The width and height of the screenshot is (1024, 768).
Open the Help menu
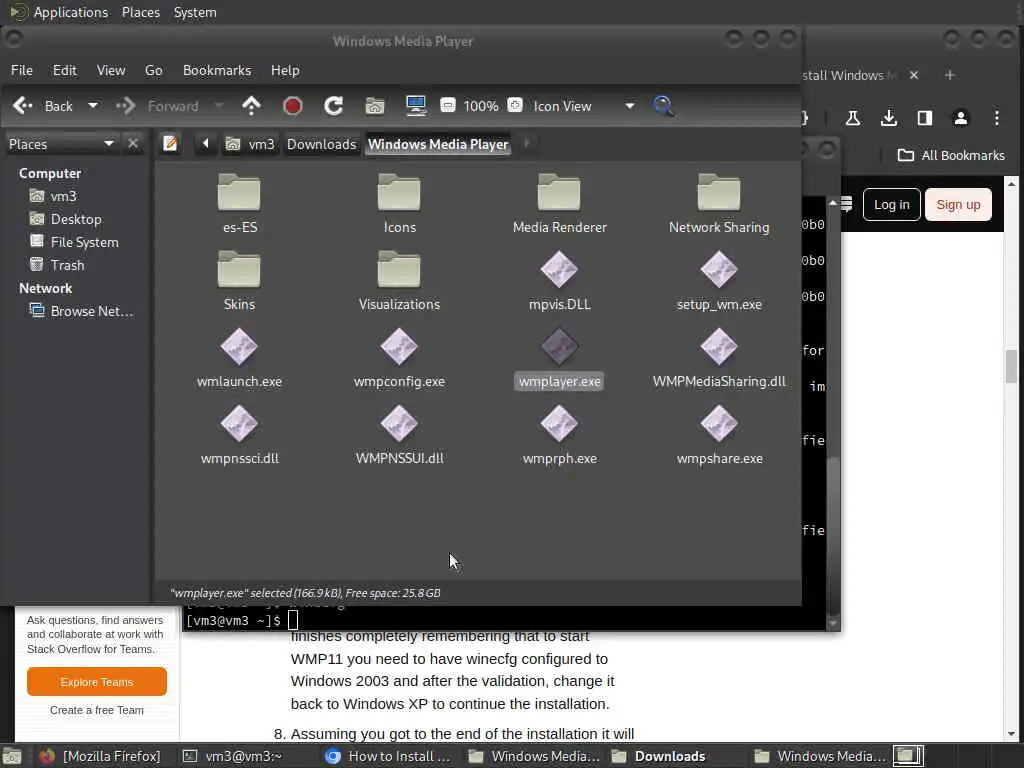(285, 70)
